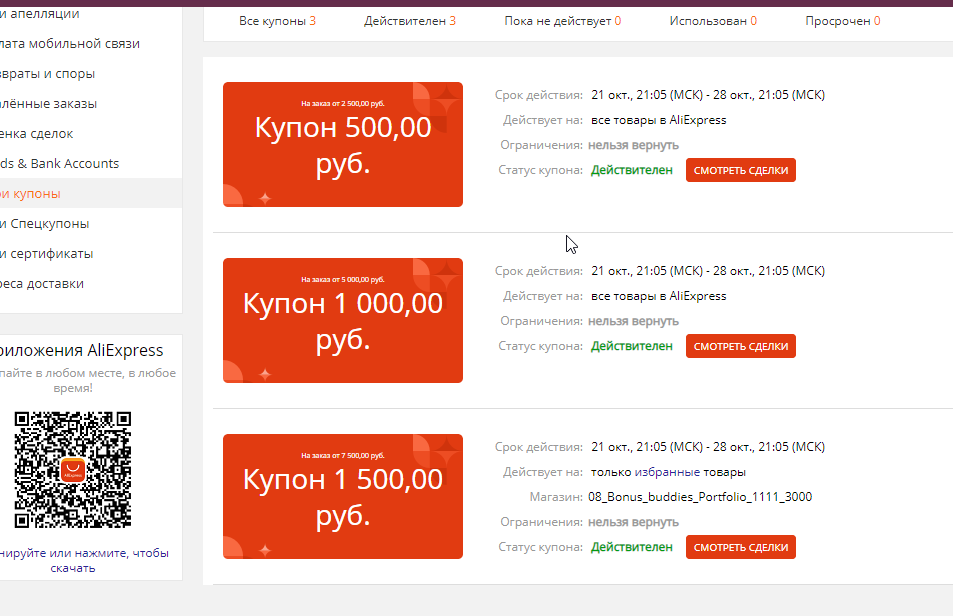This screenshot has height=616, width=953.
Task: Click the 'Действителен' status of the 1 000,00 coupon
Action: 632,346
